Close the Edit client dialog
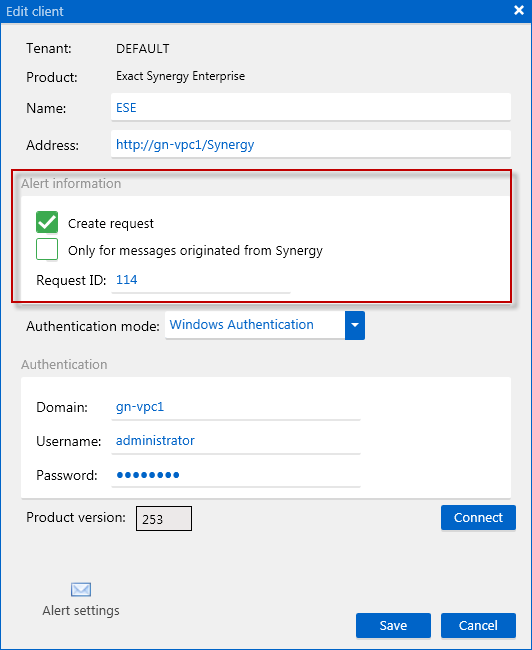The width and height of the screenshot is (532, 650). (x=519, y=10)
